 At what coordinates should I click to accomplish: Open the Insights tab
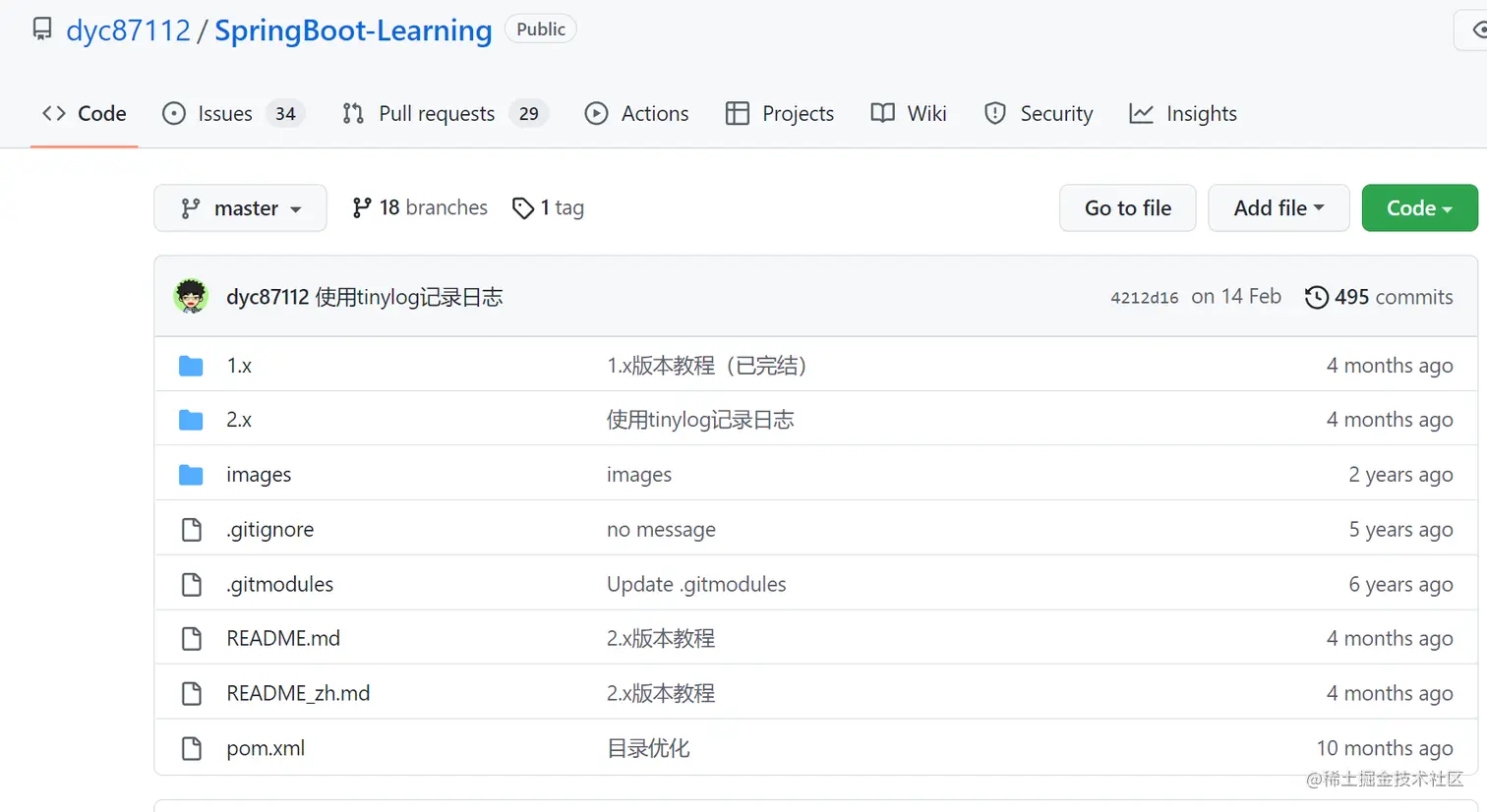(1183, 114)
